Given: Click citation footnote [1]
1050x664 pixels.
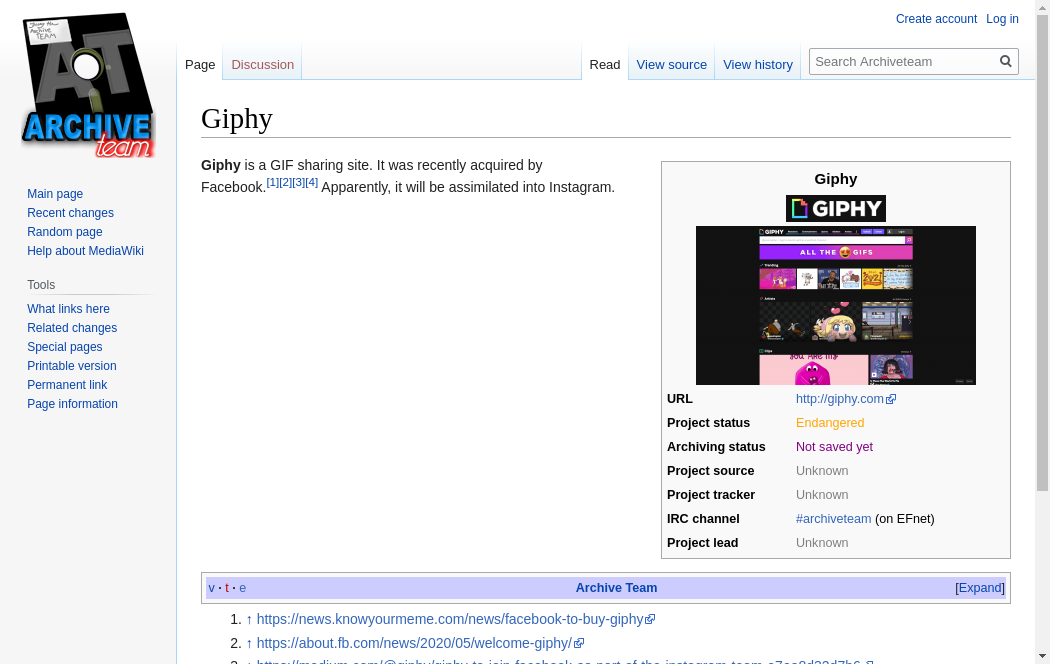Looking at the screenshot, I should pyautogui.click(x=272, y=182).
